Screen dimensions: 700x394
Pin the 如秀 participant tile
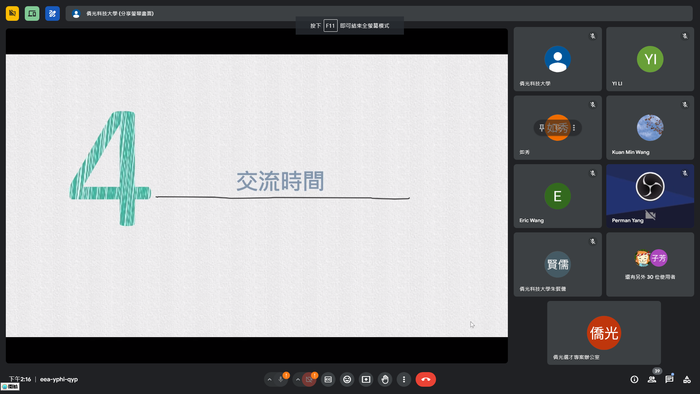541,128
